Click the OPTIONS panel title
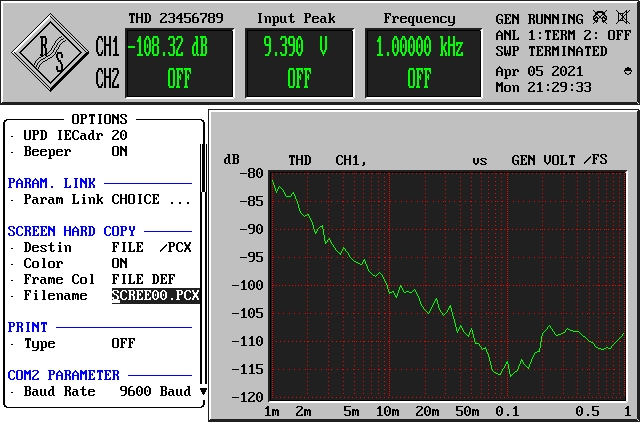The image size is (640, 422). pyautogui.click(x=100, y=119)
